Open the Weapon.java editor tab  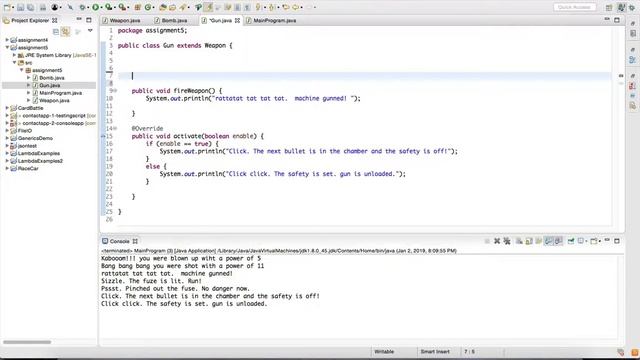[125, 20]
